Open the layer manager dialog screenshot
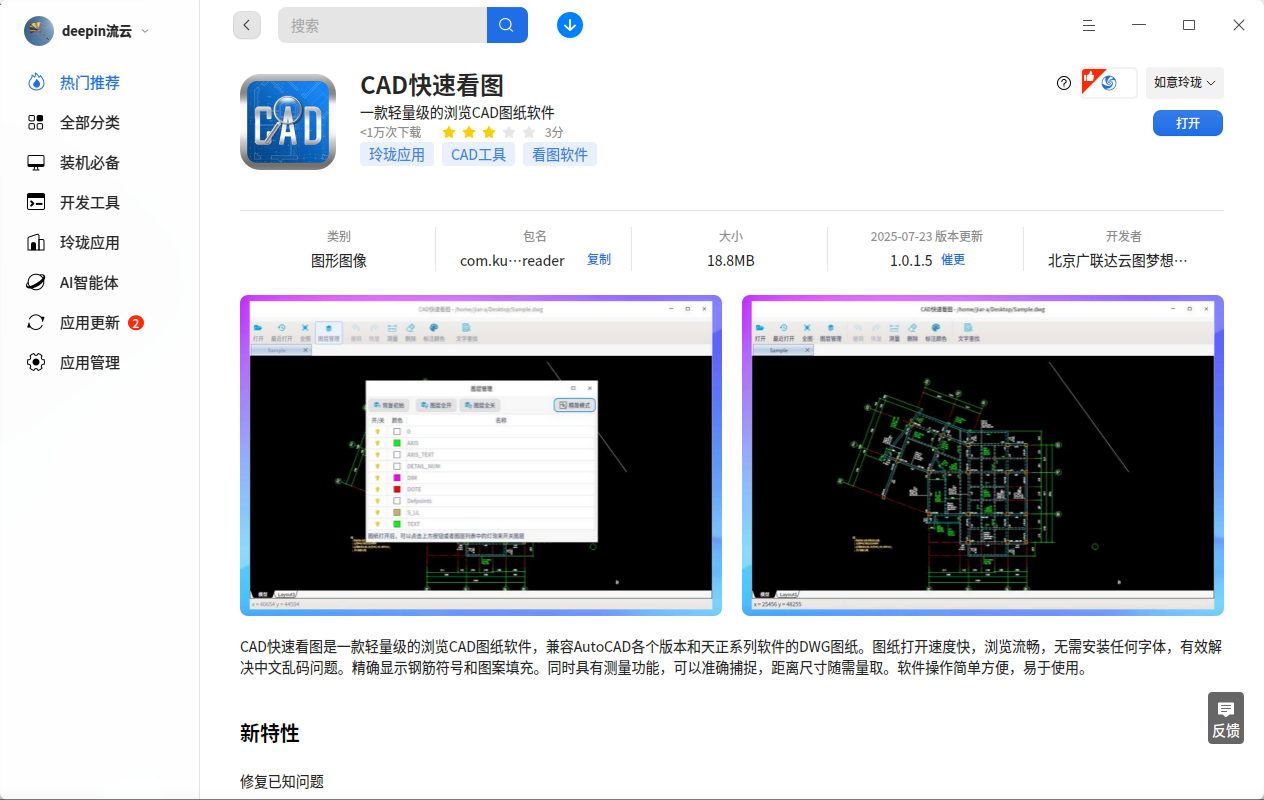Screen dimensions: 1264x800 point(481,455)
